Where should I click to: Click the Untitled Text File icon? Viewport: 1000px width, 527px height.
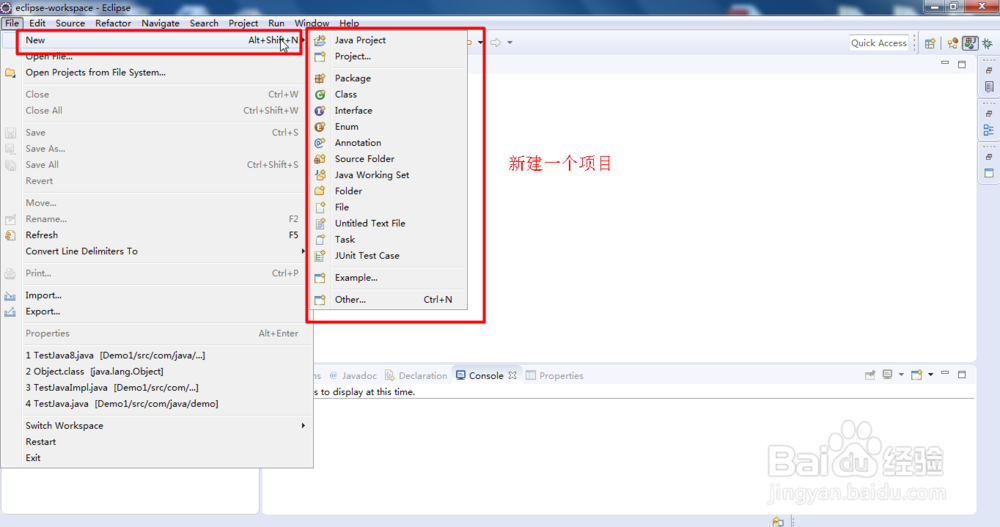click(320, 223)
